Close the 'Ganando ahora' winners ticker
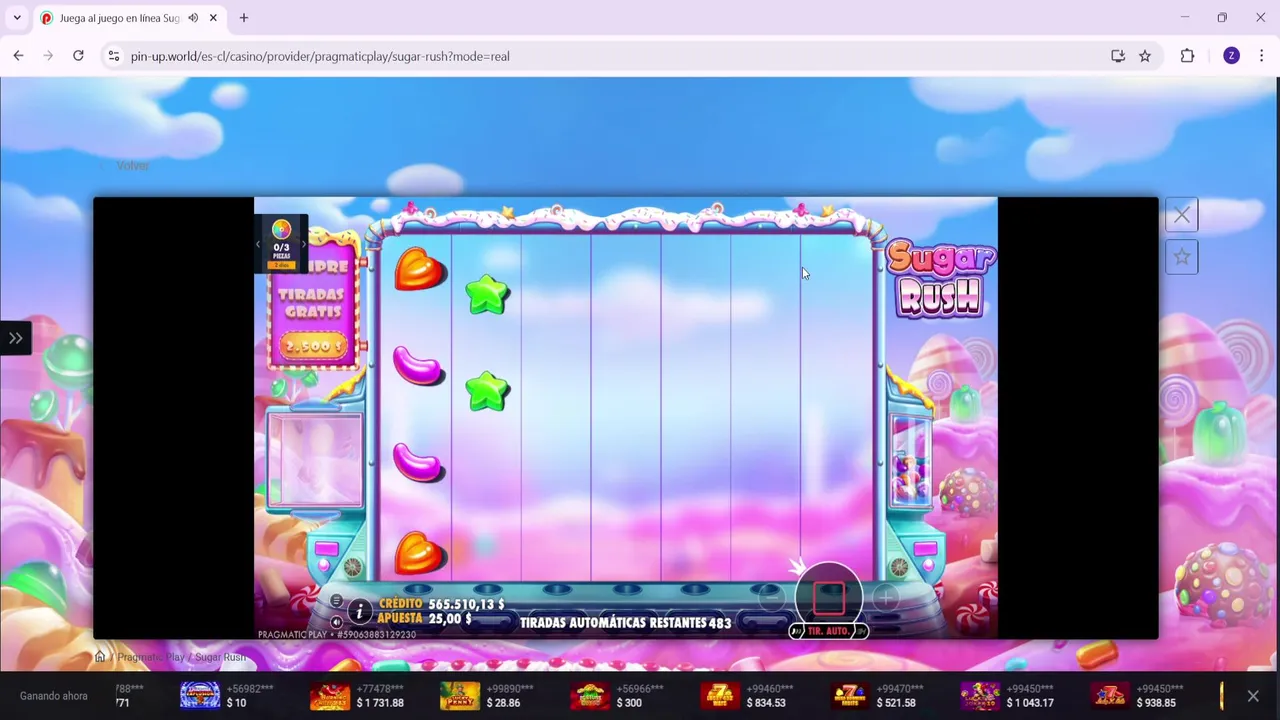1280x720 pixels. click(1253, 696)
